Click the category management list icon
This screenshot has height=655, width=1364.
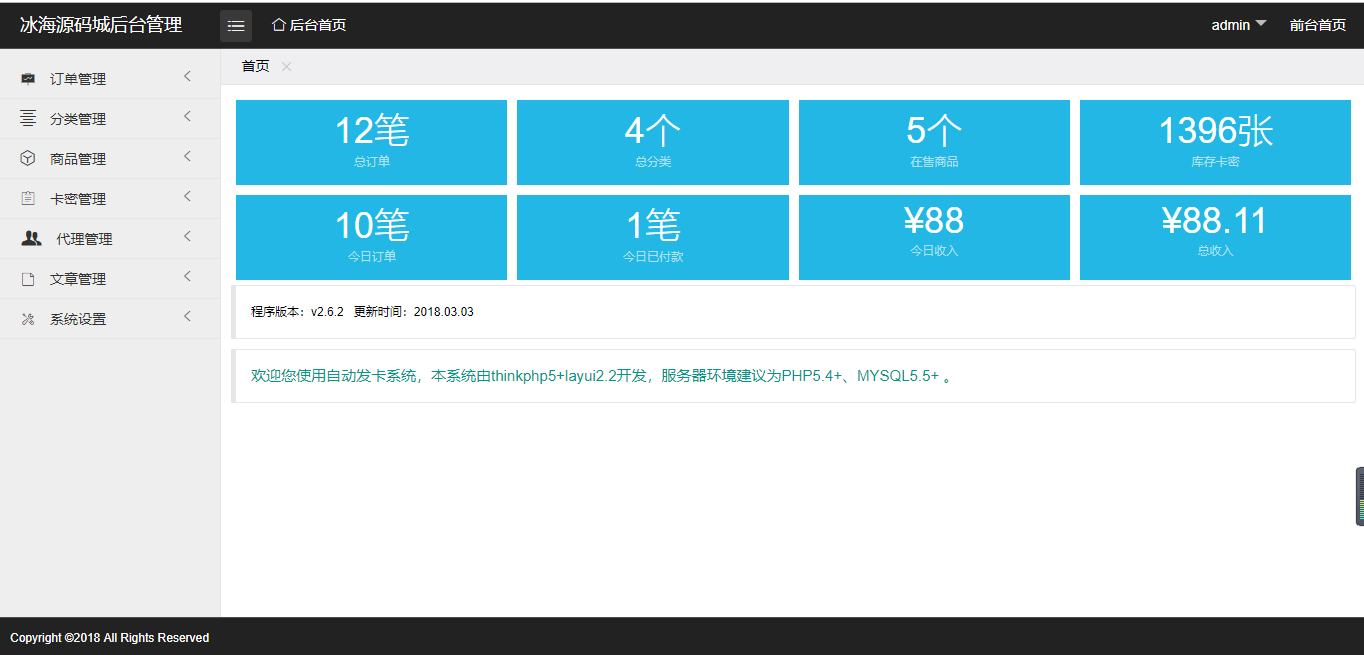coord(28,119)
